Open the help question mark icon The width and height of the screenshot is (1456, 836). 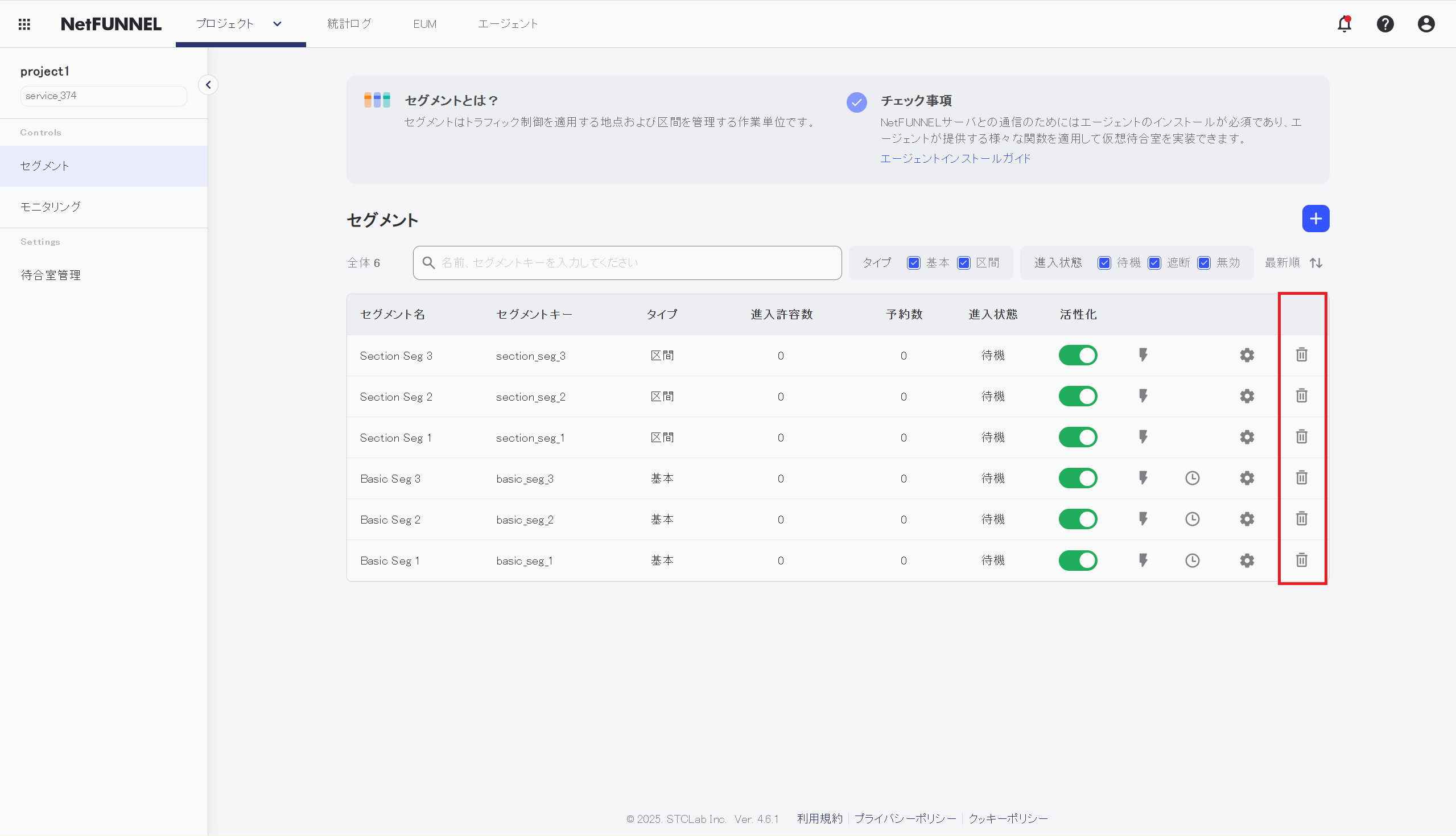1385,24
